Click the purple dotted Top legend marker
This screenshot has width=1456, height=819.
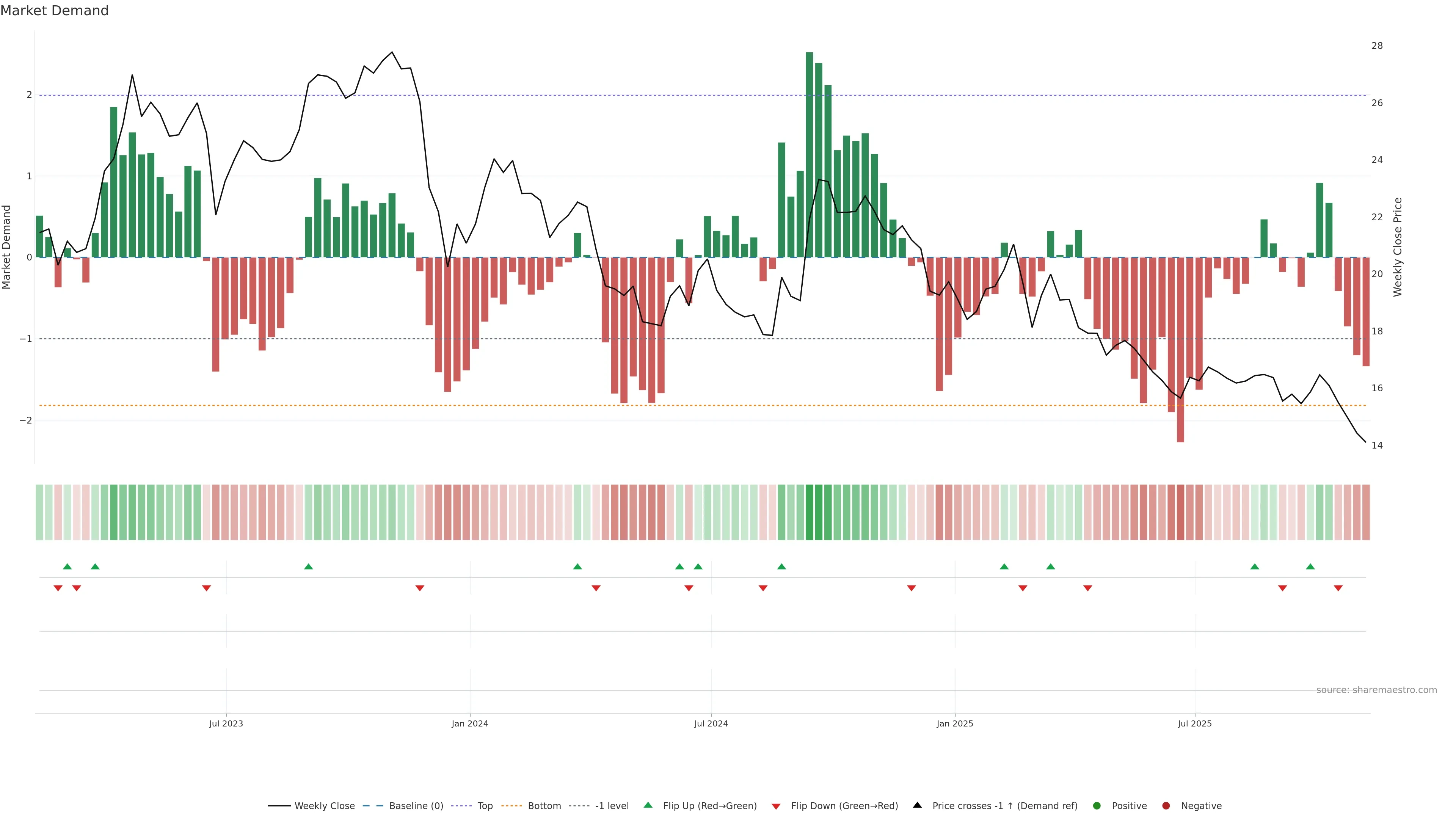461,805
